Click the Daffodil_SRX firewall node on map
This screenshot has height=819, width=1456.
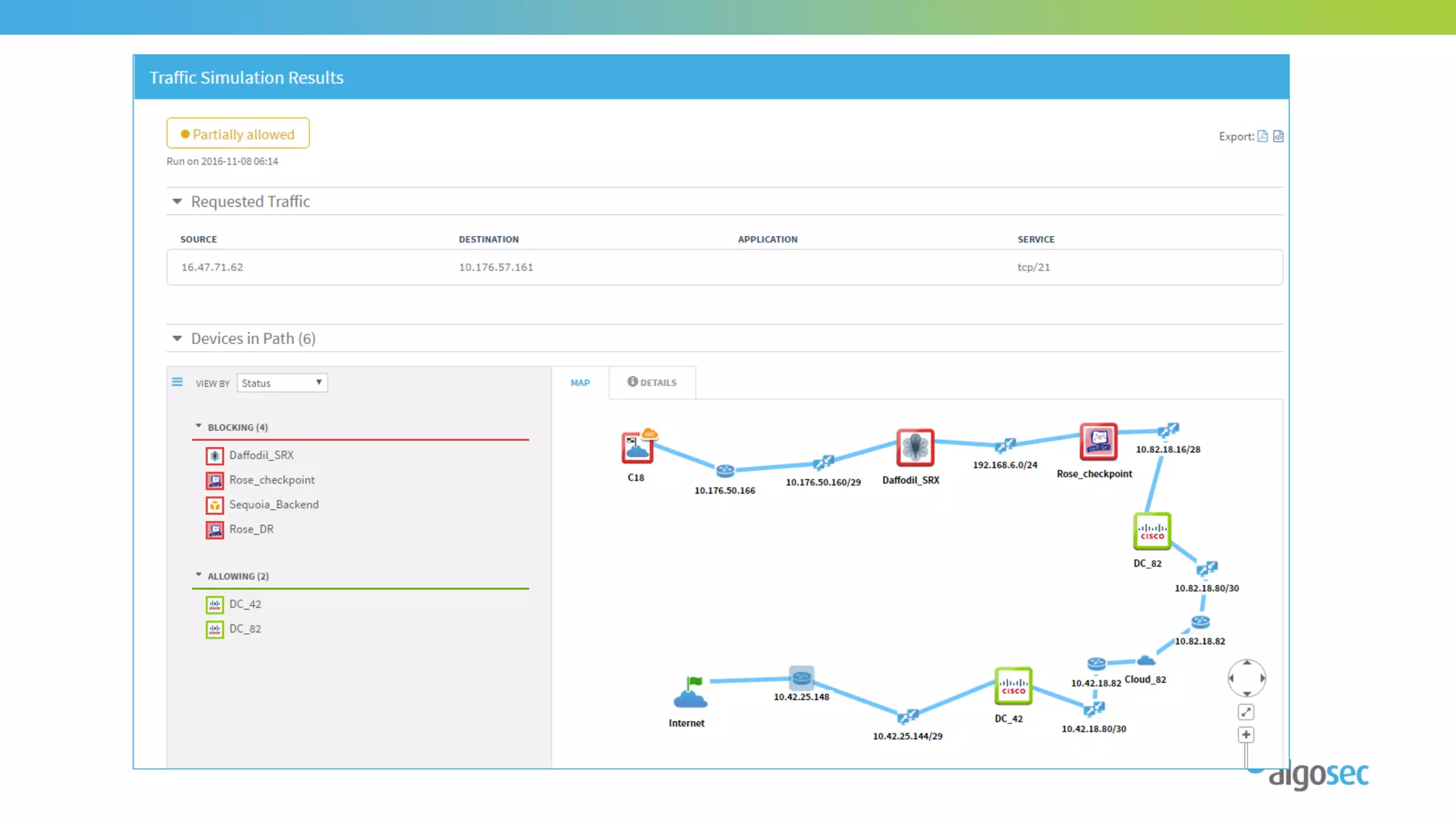point(914,448)
